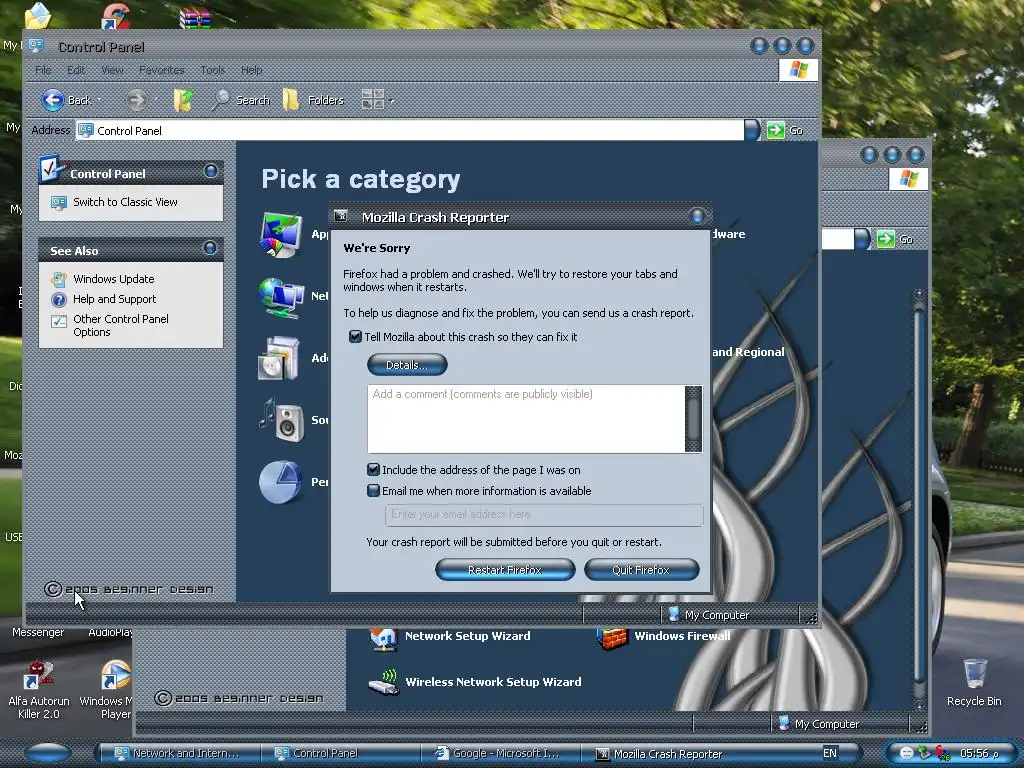Image resolution: width=1024 pixels, height=768 pixels.
Task: Open the Help menu
Action: point(251,70)
